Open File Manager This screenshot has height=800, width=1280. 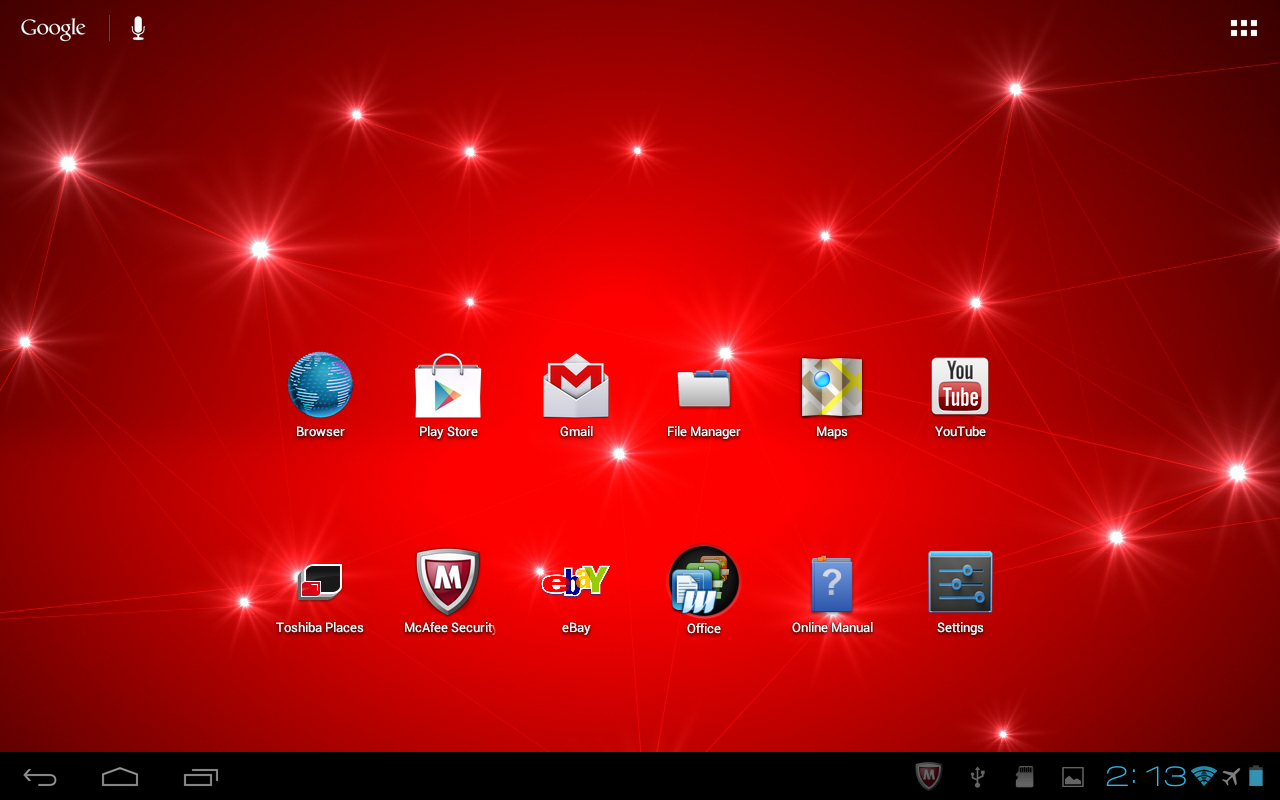pos(704,387)
